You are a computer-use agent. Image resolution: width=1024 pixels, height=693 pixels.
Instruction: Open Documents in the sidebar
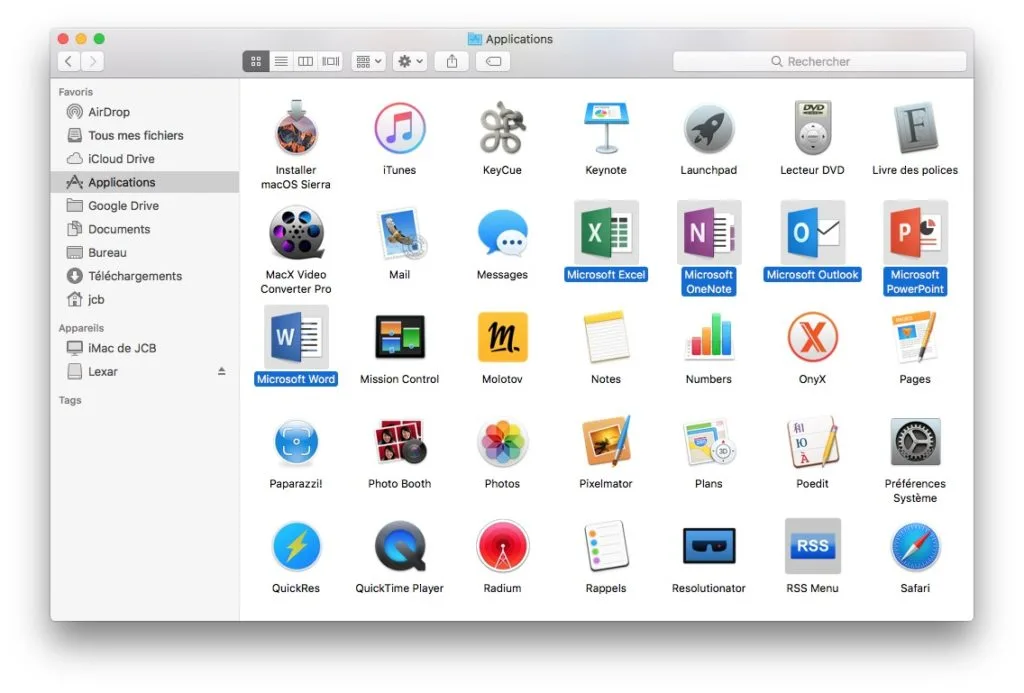144,229
